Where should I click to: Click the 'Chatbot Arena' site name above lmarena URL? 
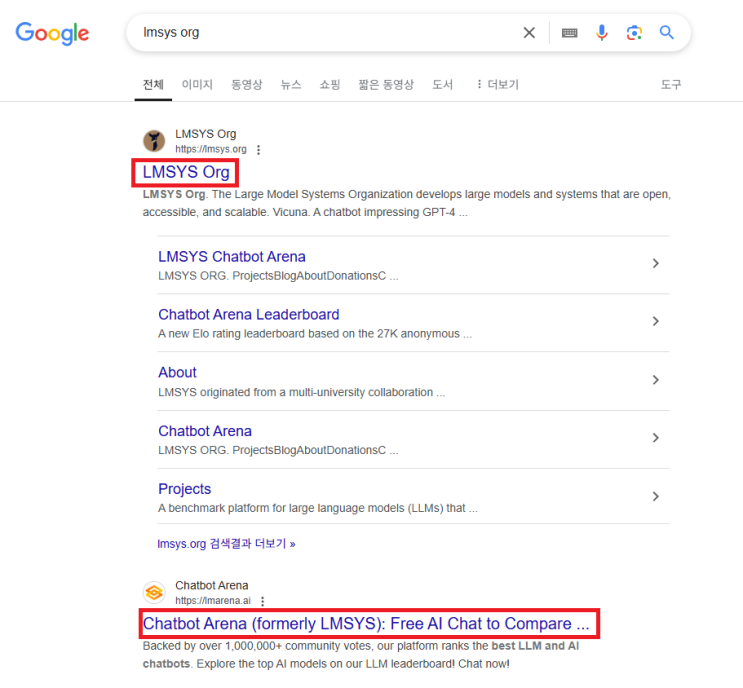coord(212,586)
